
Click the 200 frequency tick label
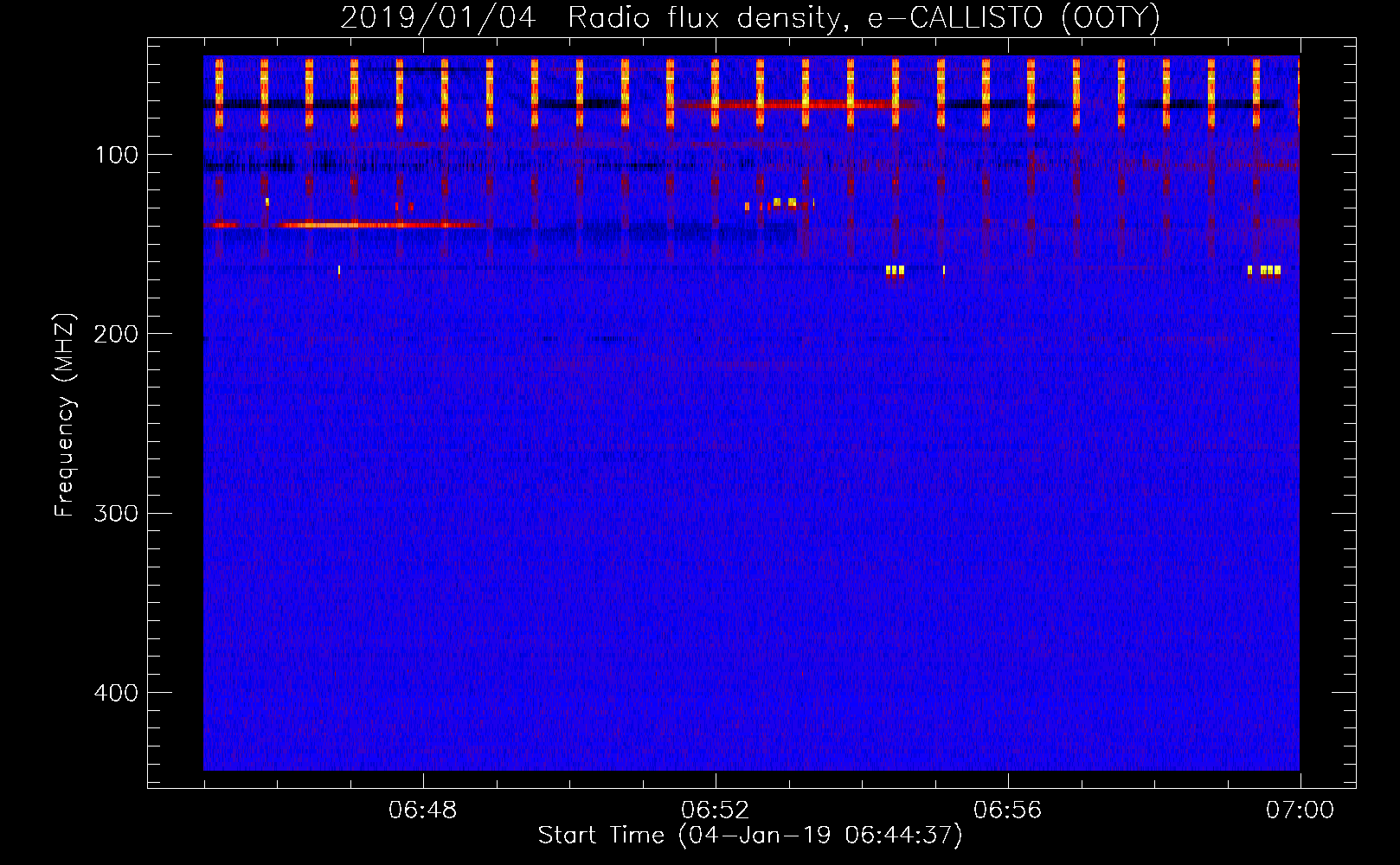(116, 334)
